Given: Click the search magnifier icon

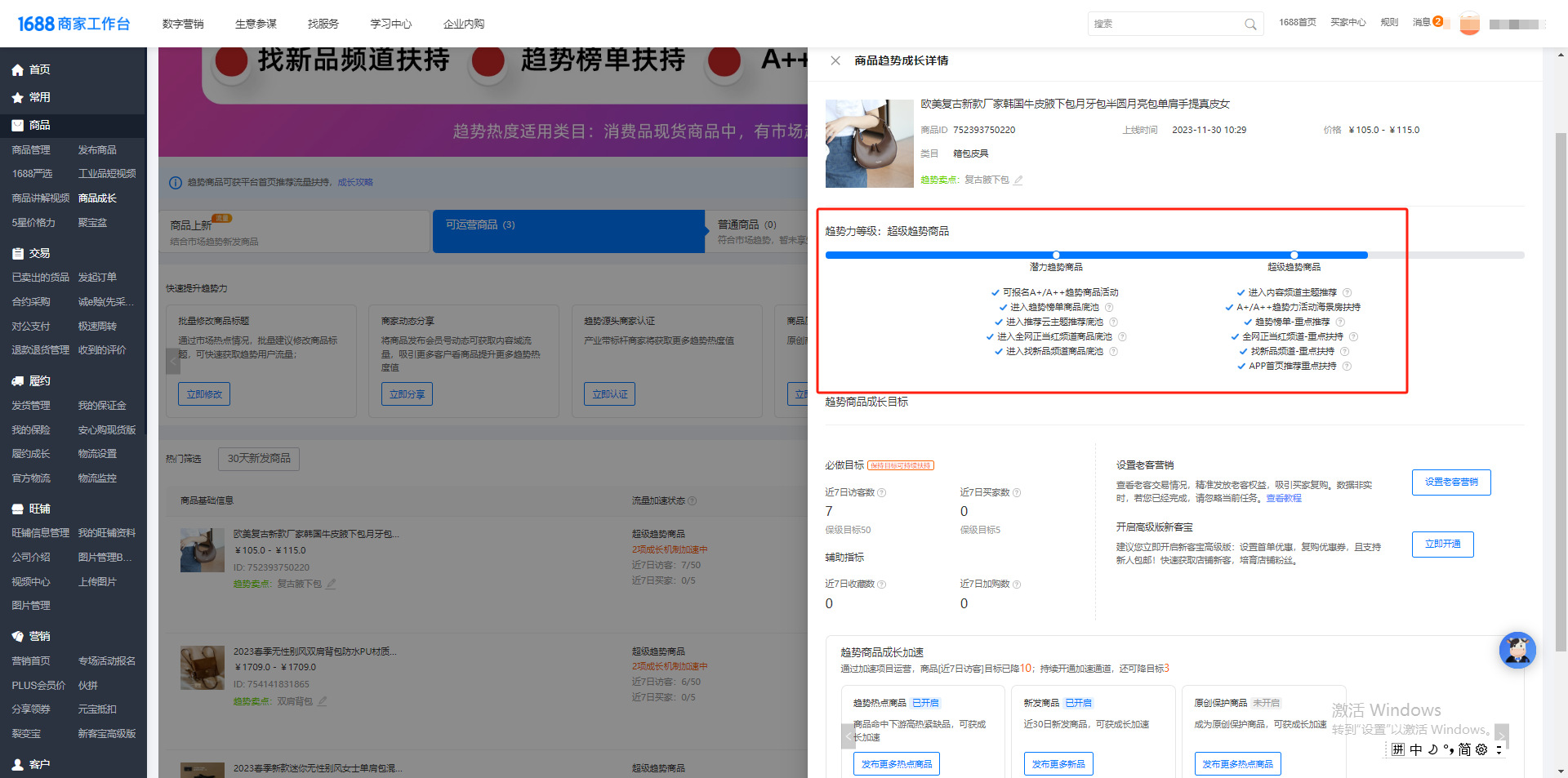Looking at the screenshot, I should tap(1249, 24).
